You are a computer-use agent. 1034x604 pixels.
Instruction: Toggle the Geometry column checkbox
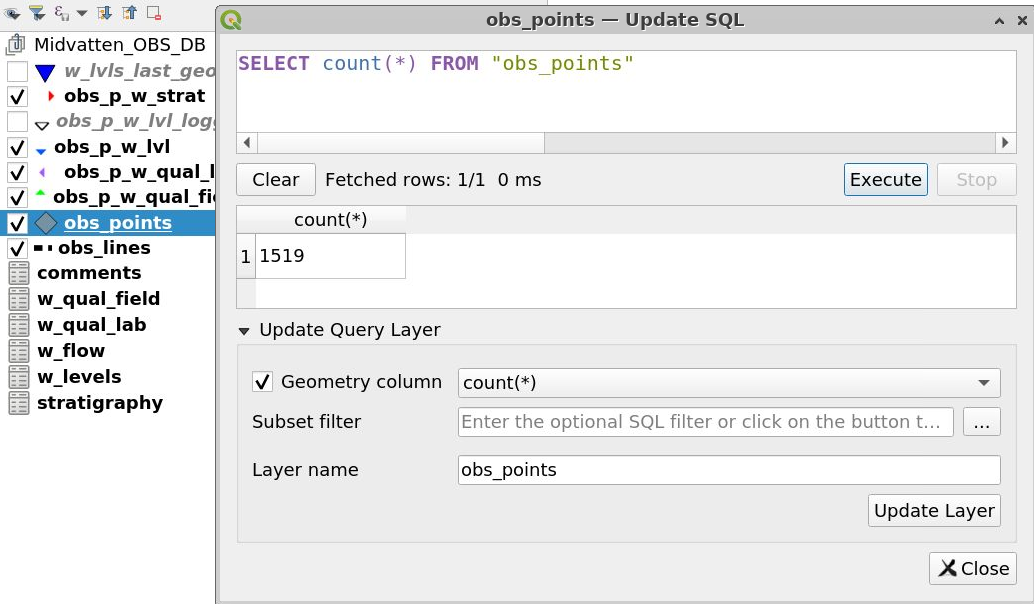[x=263, y=382]
